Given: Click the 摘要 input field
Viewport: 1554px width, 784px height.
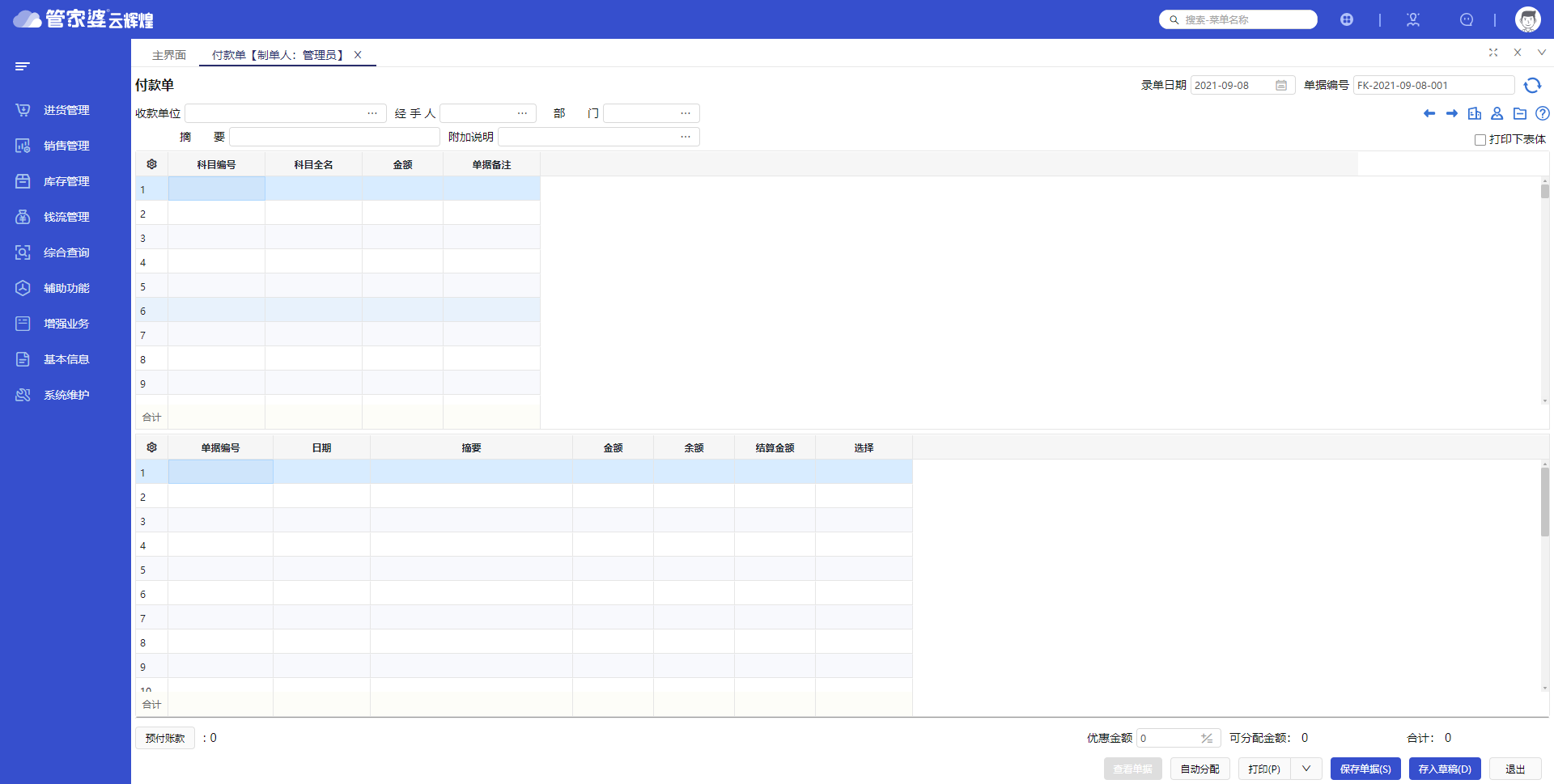Looking at the screenshot, I should coord(334,137).
